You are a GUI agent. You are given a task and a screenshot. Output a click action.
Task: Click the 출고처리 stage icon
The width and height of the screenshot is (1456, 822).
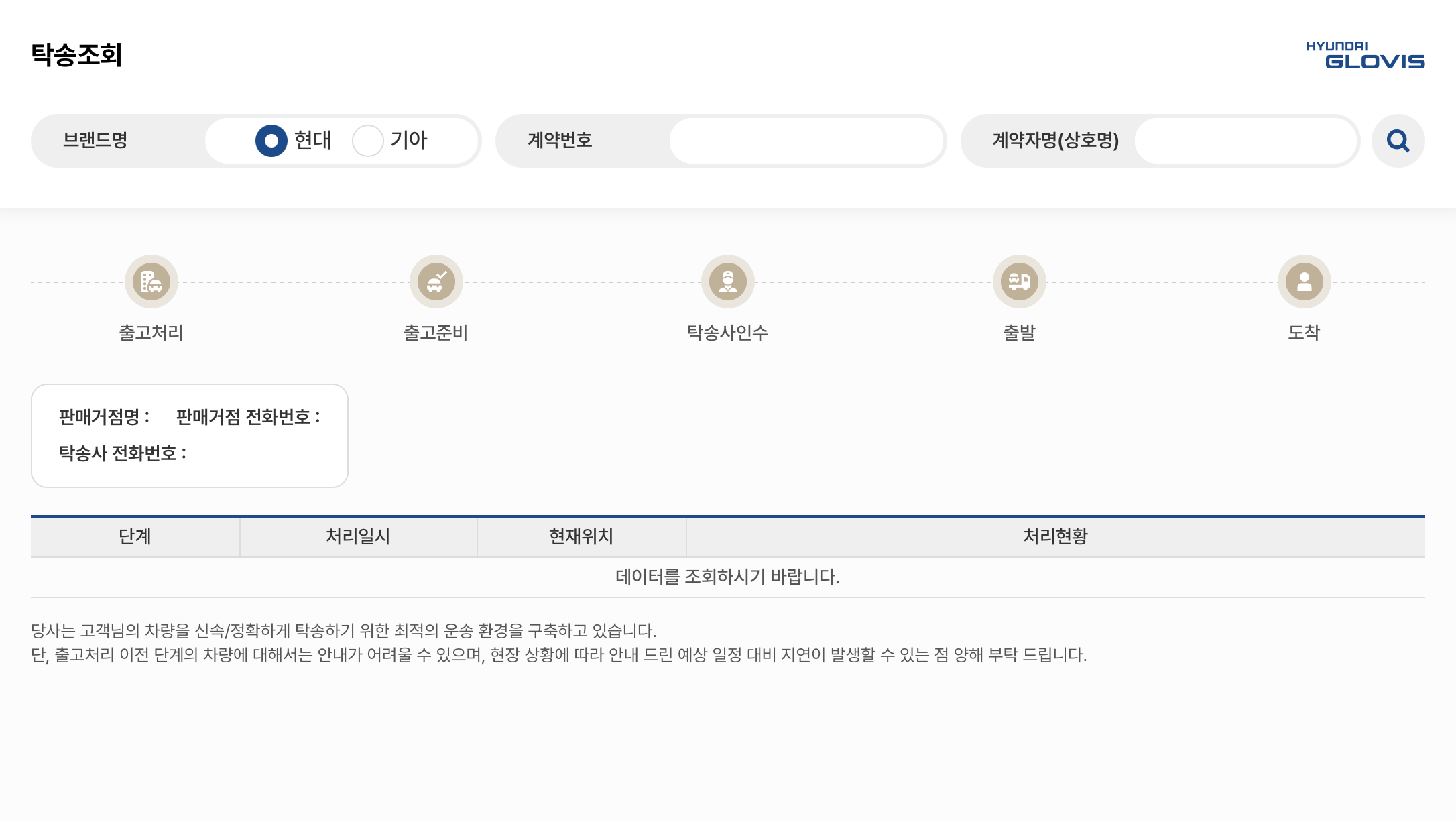151,282
